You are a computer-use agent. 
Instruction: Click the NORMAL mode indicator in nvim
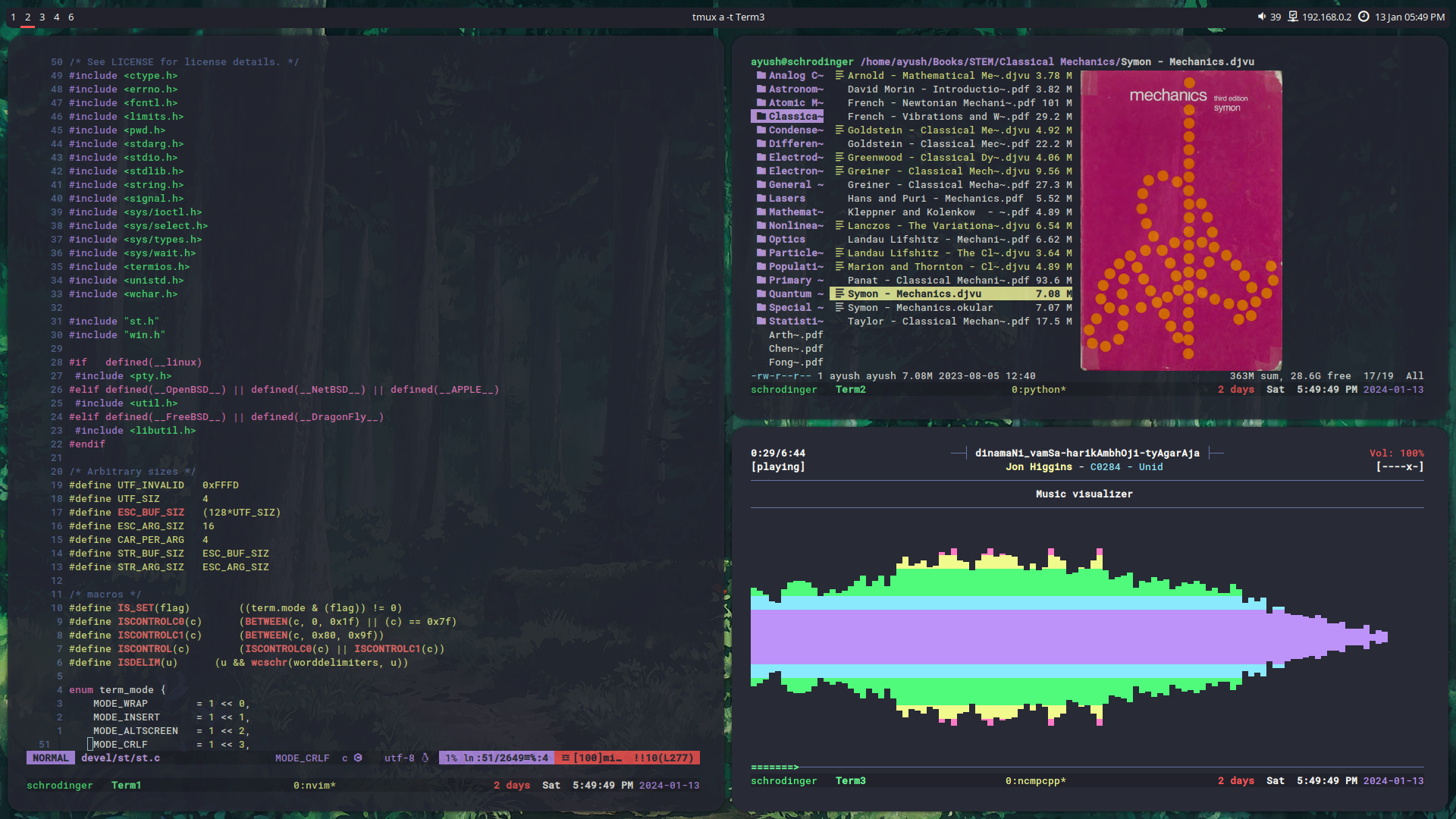[50, 758]
